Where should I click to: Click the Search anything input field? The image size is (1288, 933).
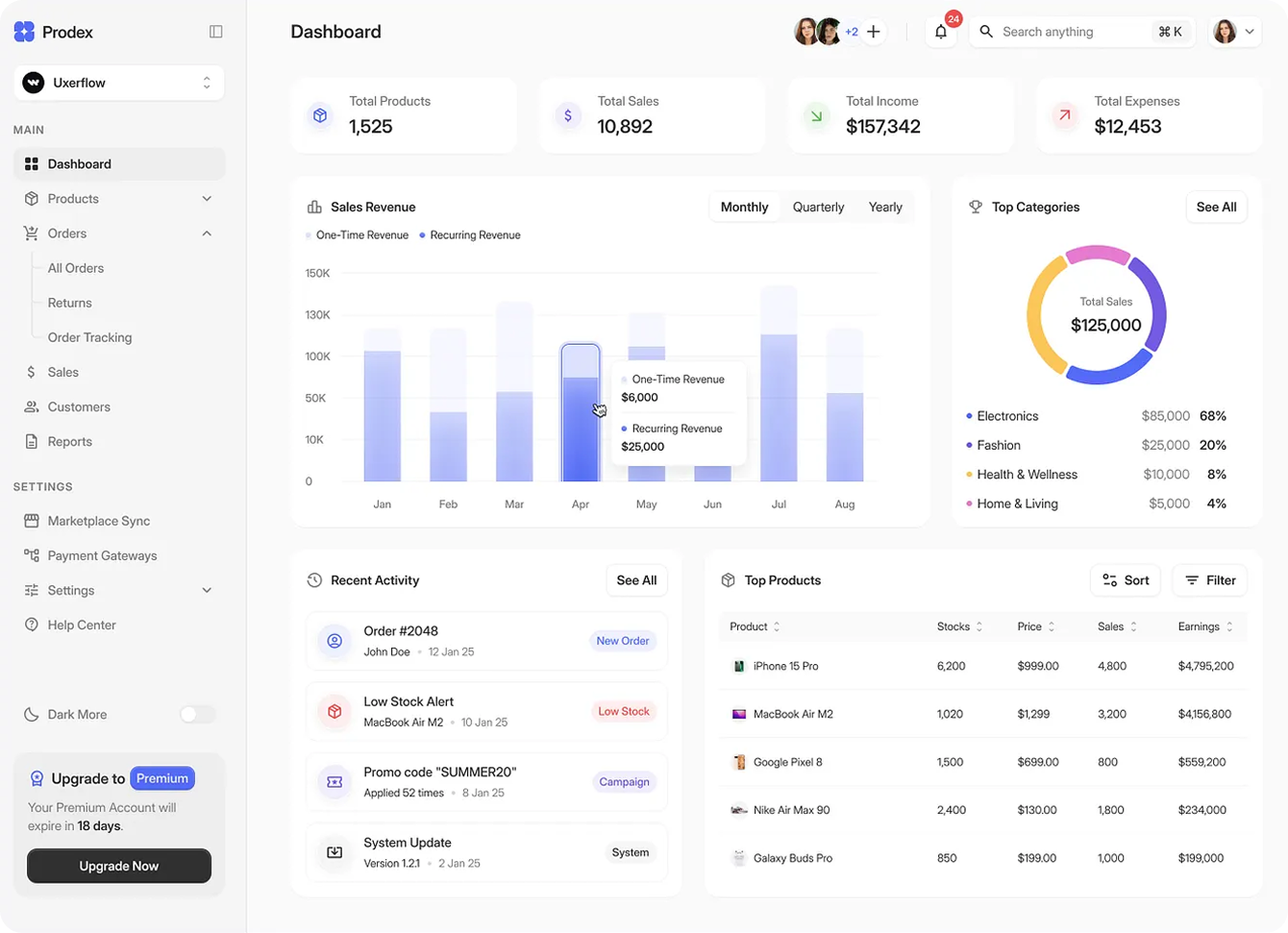tap(1067, 32)
